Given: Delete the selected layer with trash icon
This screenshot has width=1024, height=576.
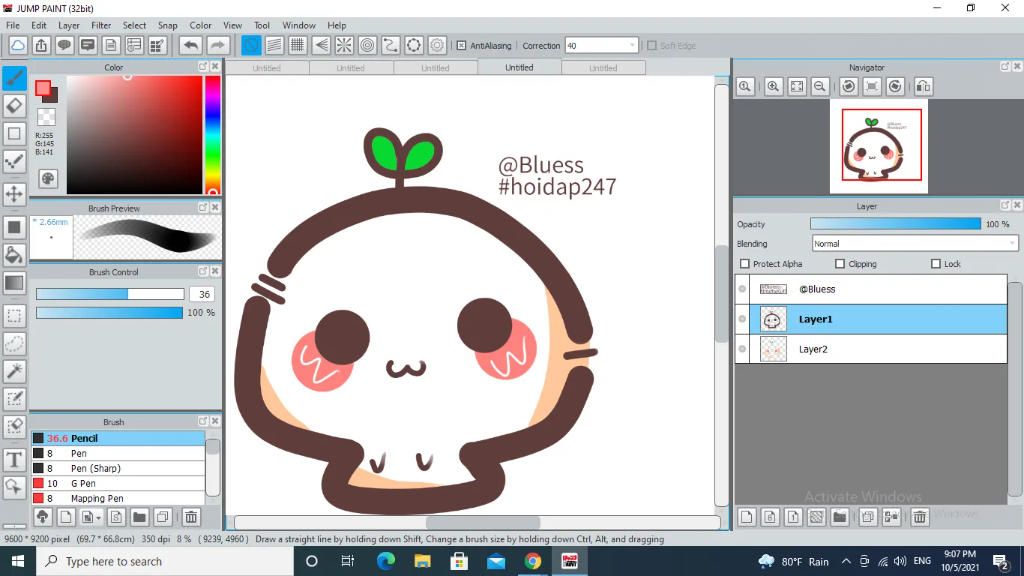Looking at the screenshot, I should click(920, 517).
